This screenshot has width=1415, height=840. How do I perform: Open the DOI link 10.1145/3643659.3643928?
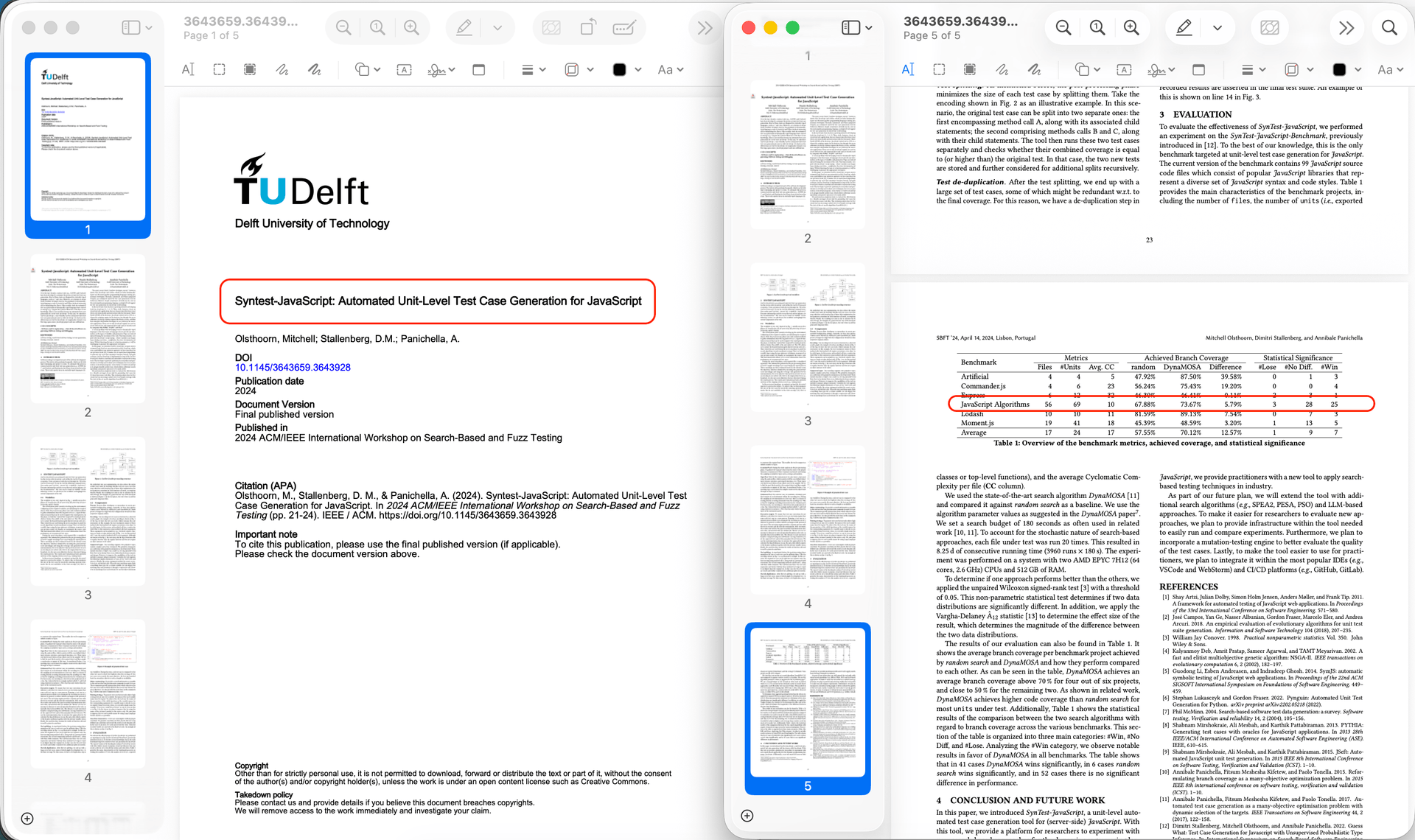tap(293, 367)
